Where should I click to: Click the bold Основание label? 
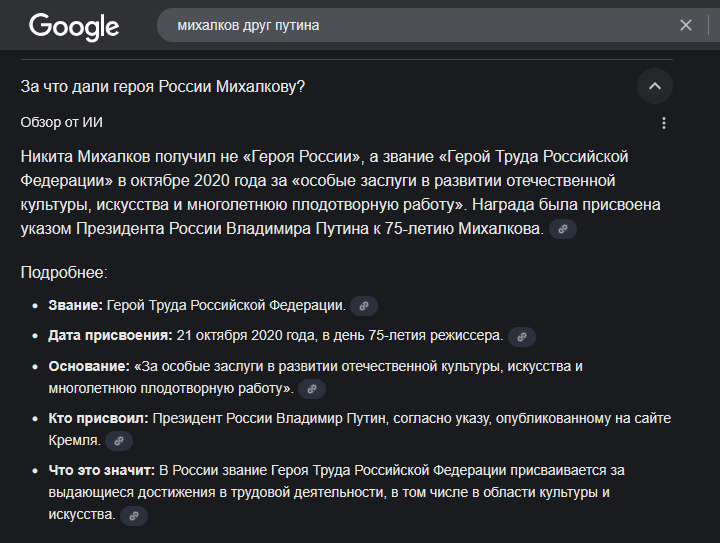89,366
